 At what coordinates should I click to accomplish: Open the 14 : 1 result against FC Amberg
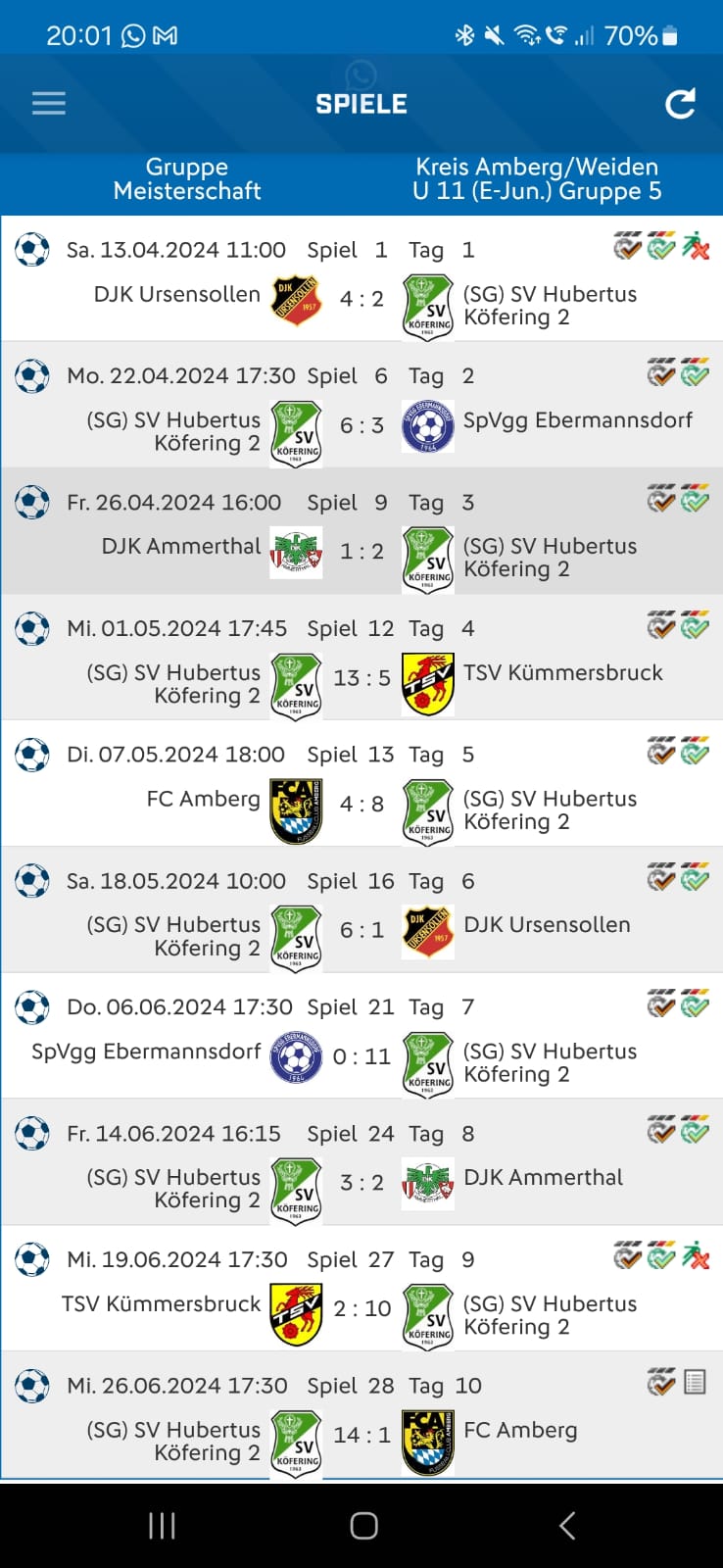pyautogui.click(x=361, y=1435)
